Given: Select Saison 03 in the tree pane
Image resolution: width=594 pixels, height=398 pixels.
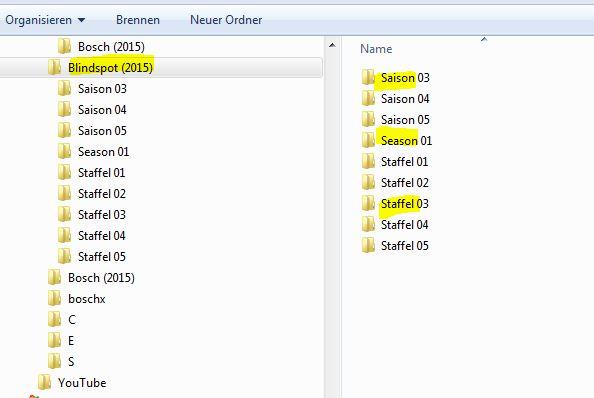Looking at the screenshot, I should [102, 89].
